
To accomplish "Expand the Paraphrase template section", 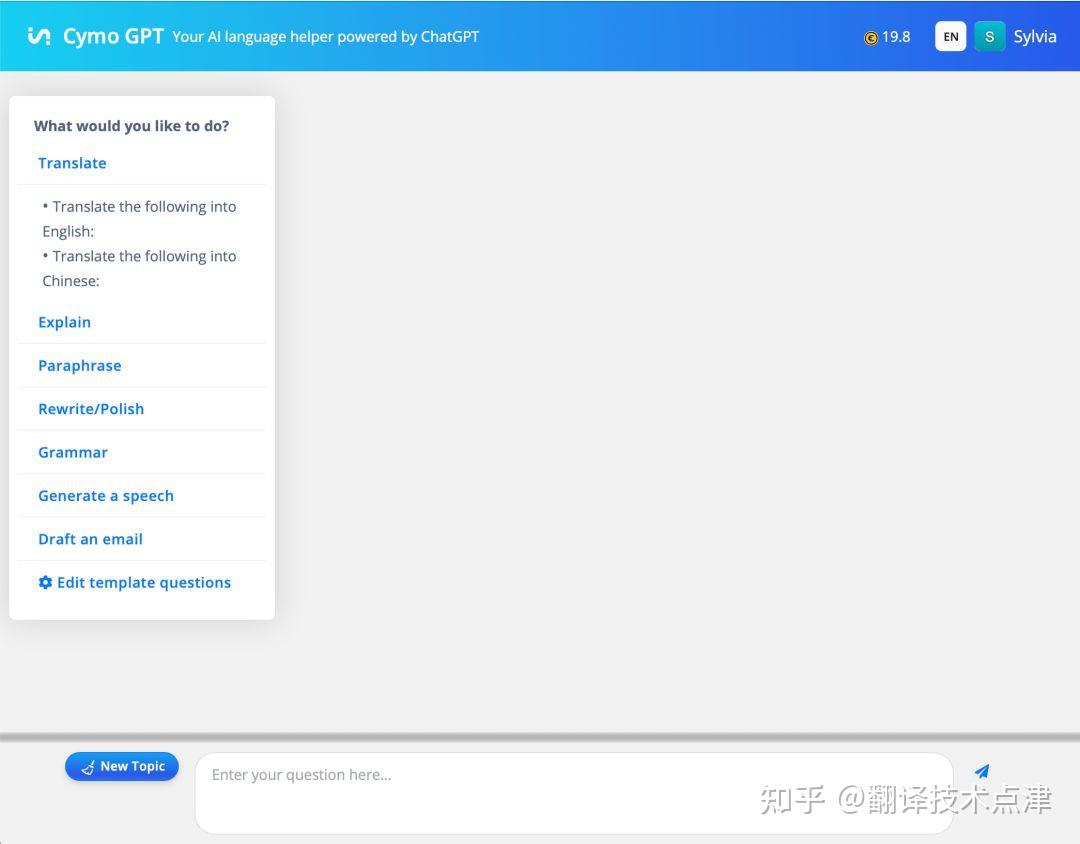I will tap(80, 366).
